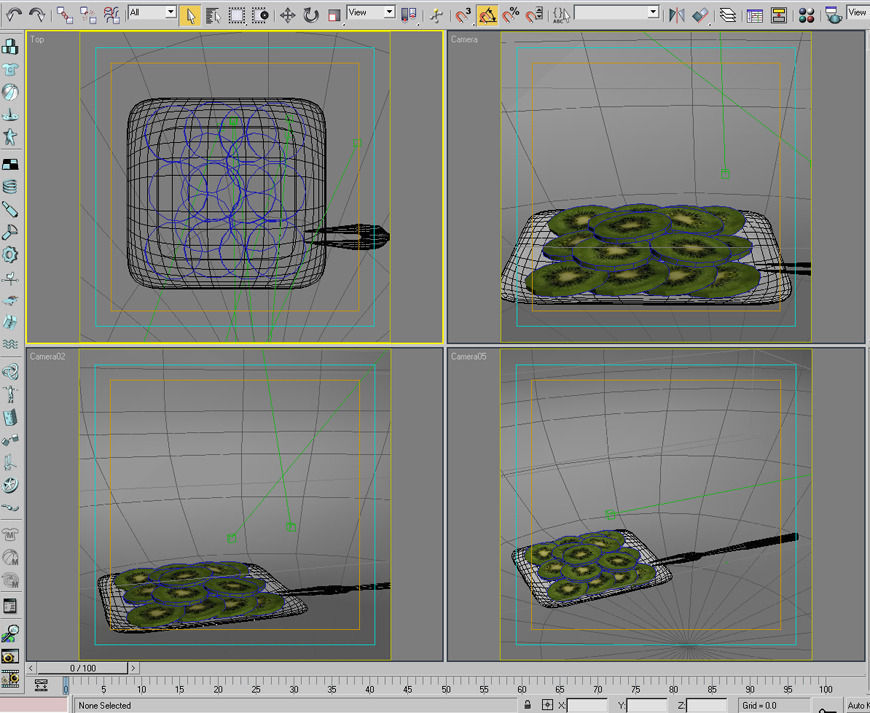Click the reactor Wind weathervane icon
Screen dimensions: 870x713
click(10, 277)
